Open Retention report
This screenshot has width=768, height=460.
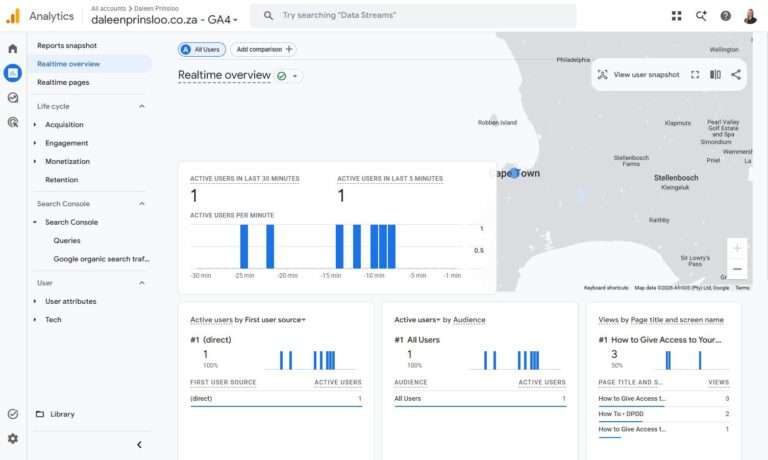62,180
